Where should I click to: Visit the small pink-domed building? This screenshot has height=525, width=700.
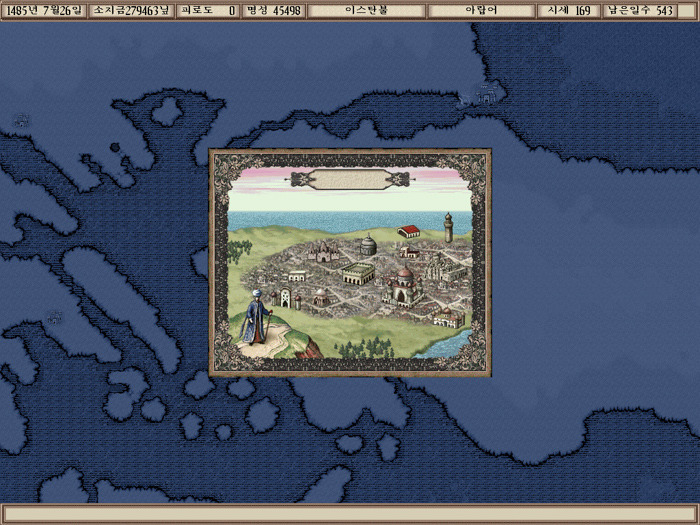(321, 297)
